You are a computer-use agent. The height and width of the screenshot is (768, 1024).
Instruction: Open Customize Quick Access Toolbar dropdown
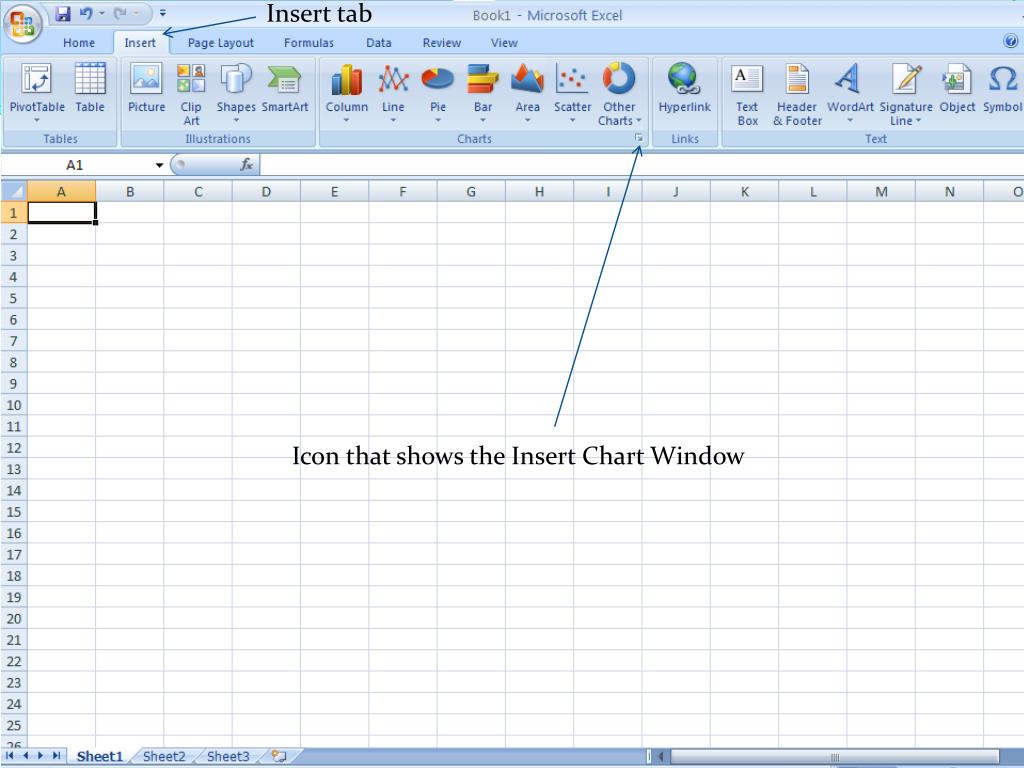(x=163, y=13)
